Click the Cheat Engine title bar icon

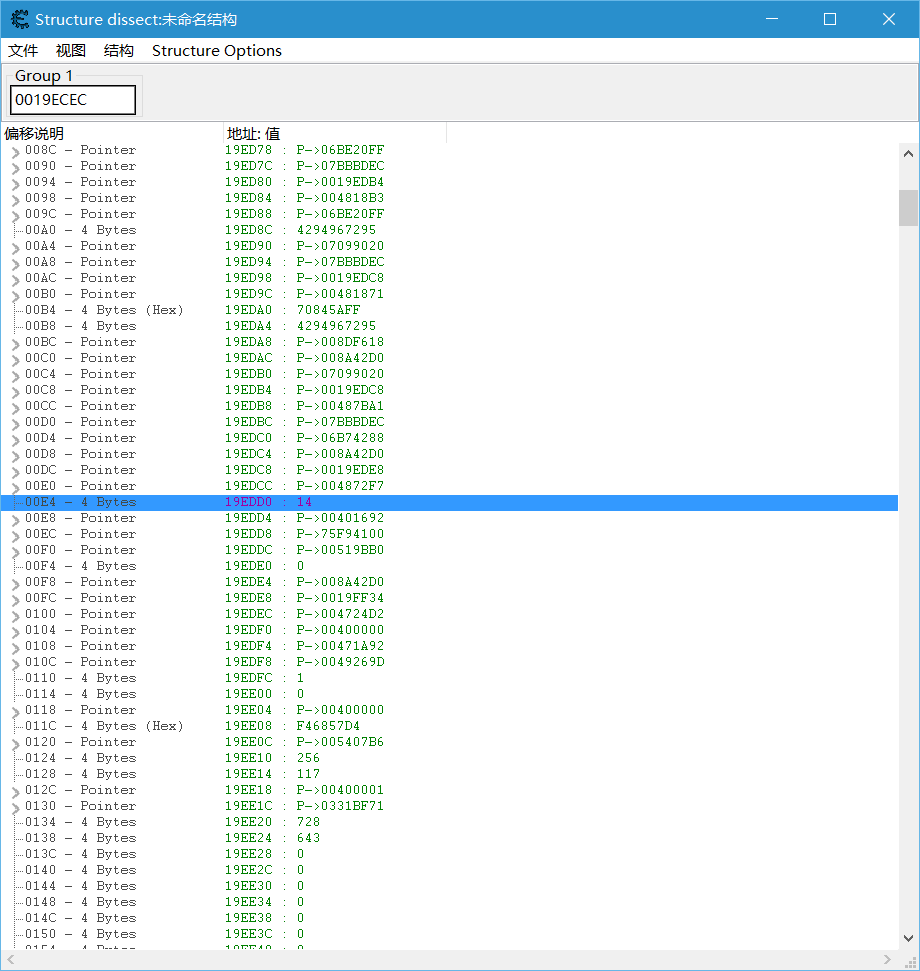tap(19, 19)
